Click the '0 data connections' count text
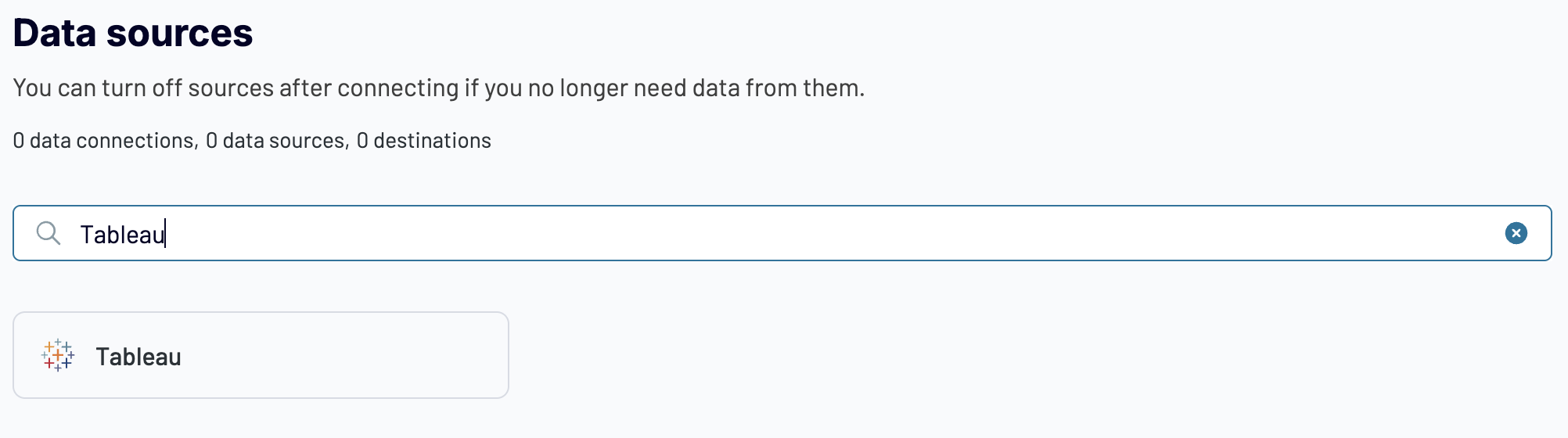 pos(103,141)
